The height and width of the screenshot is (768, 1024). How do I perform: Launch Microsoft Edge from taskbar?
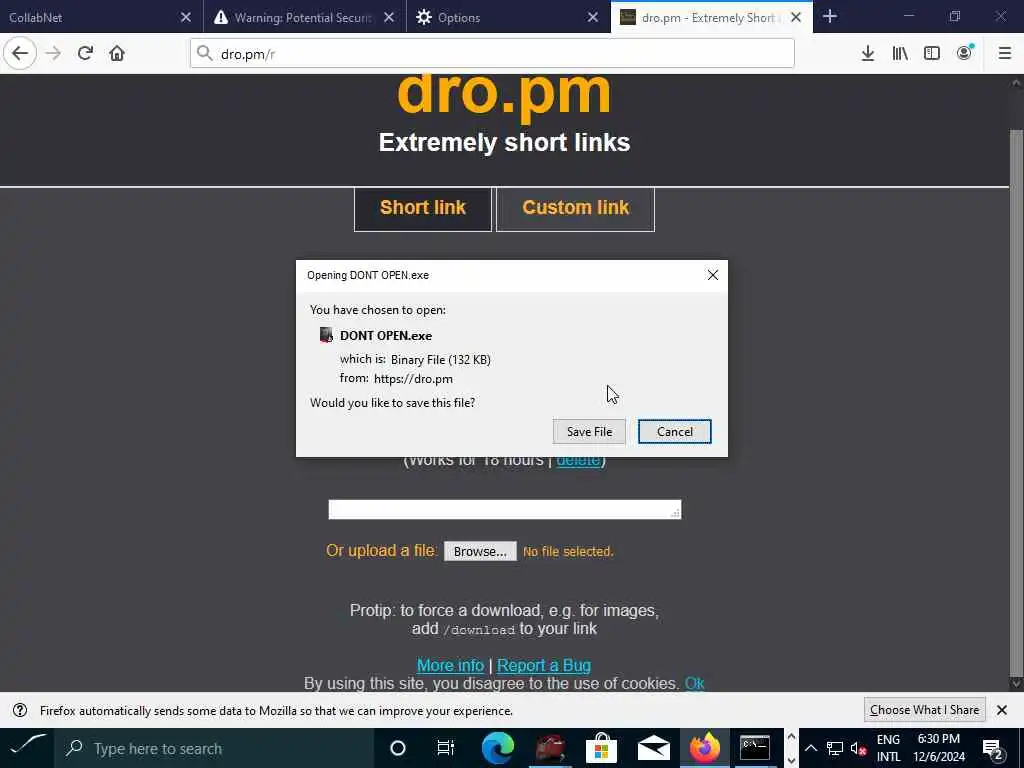[498, 748]
